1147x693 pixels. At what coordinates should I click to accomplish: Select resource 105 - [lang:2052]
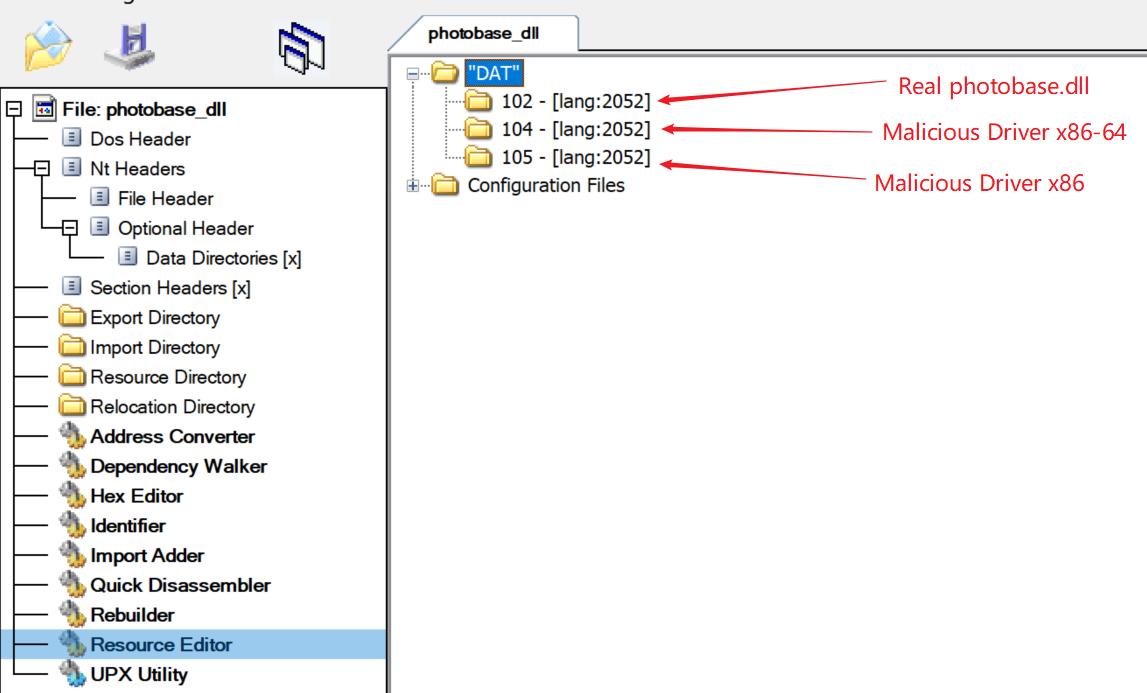pyautogui.click(x=576, y=157)
